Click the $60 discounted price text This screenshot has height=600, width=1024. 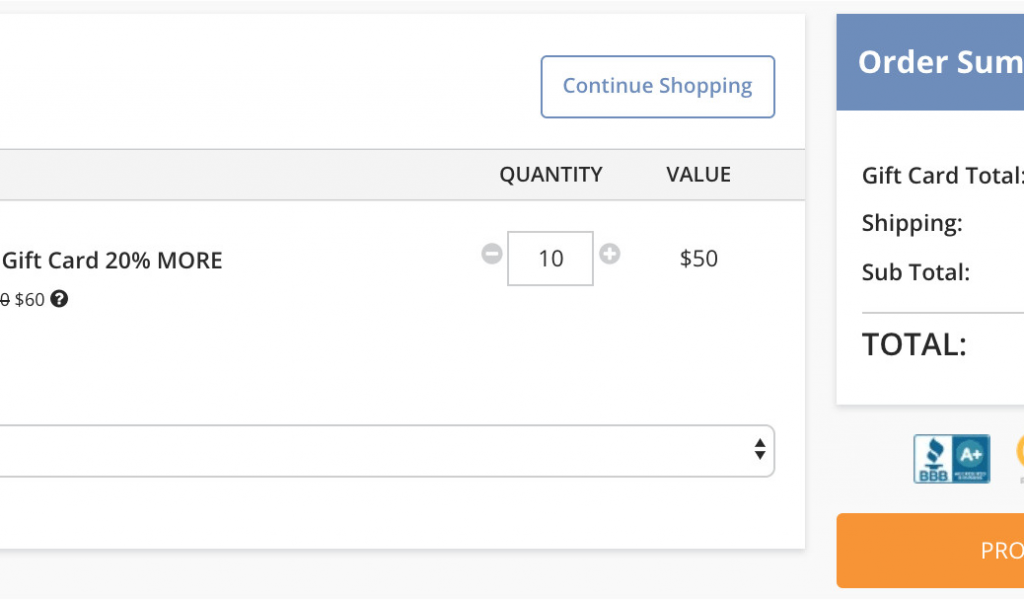click(29, 300)
